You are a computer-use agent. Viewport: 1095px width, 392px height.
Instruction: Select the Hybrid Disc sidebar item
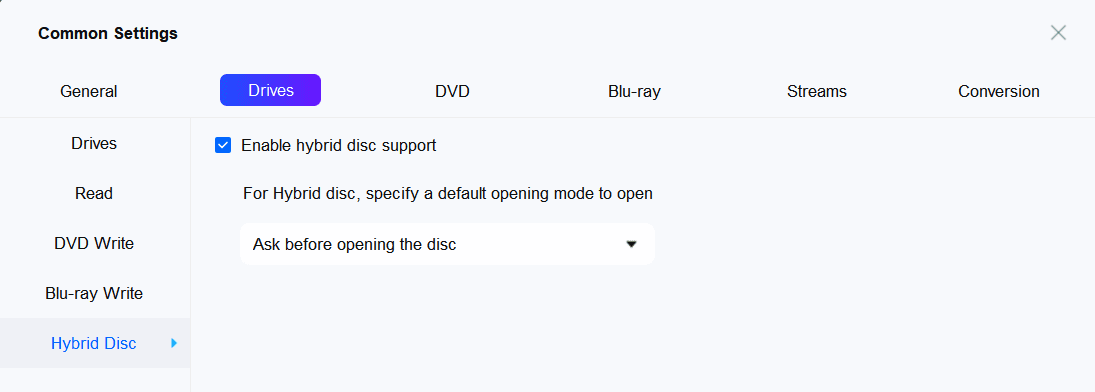[x=94, y=343]
